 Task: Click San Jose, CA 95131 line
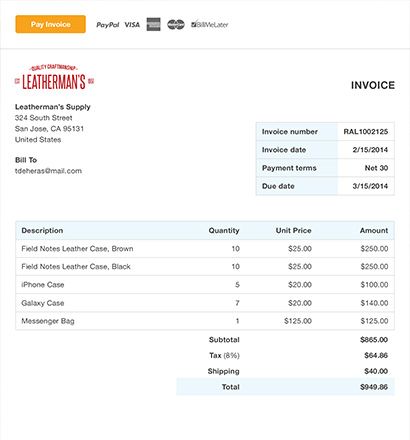tap(49, 129)
